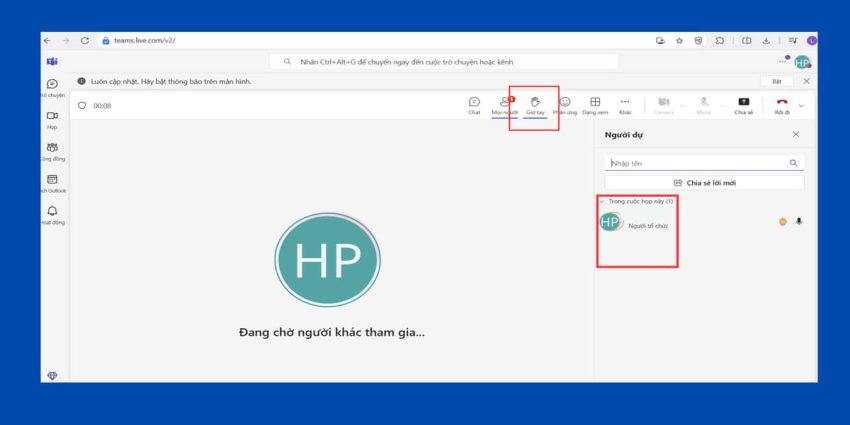The width and height of the screenshot is (850, 425).
Task: Open Cộng đồng communities in sidebar
Action: [x=52, y=152]
